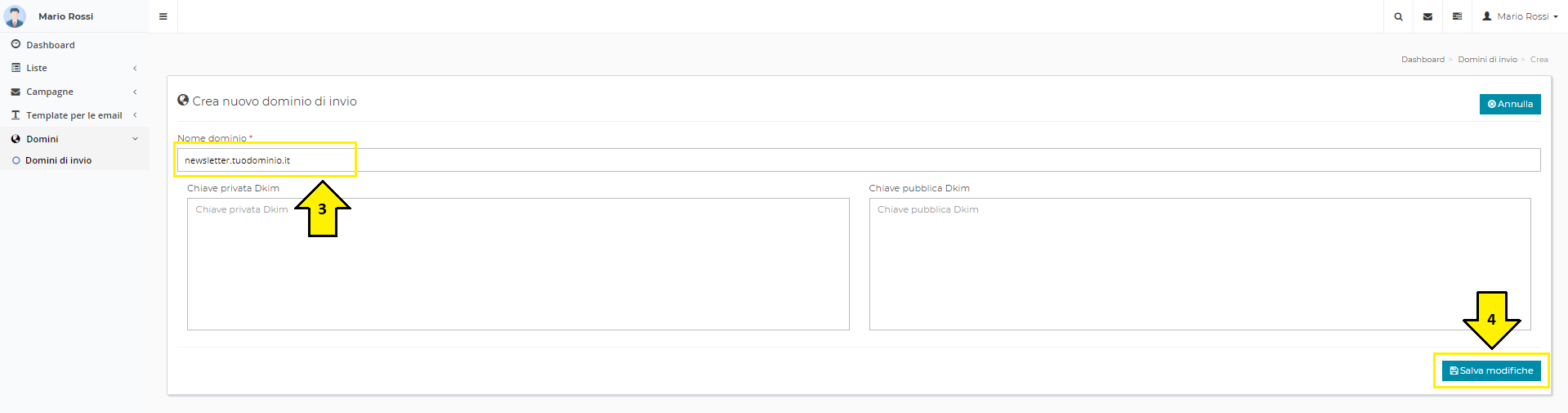Click the Campagne envelope sidebar icon
The width and height of the screenshot is (1568, 413).
coord(16,92)
